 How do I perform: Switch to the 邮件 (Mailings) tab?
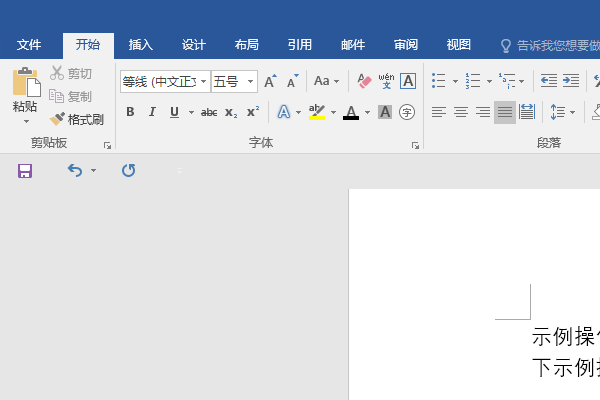pos(353,45)
